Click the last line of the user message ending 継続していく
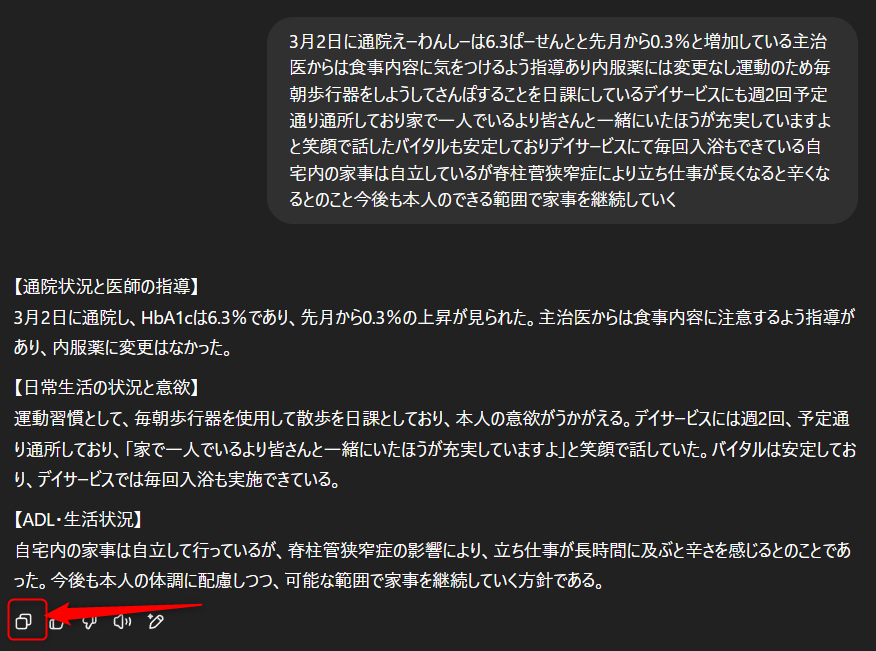The width and height of the screenshot is (876, 651). (x=483, y=199)
